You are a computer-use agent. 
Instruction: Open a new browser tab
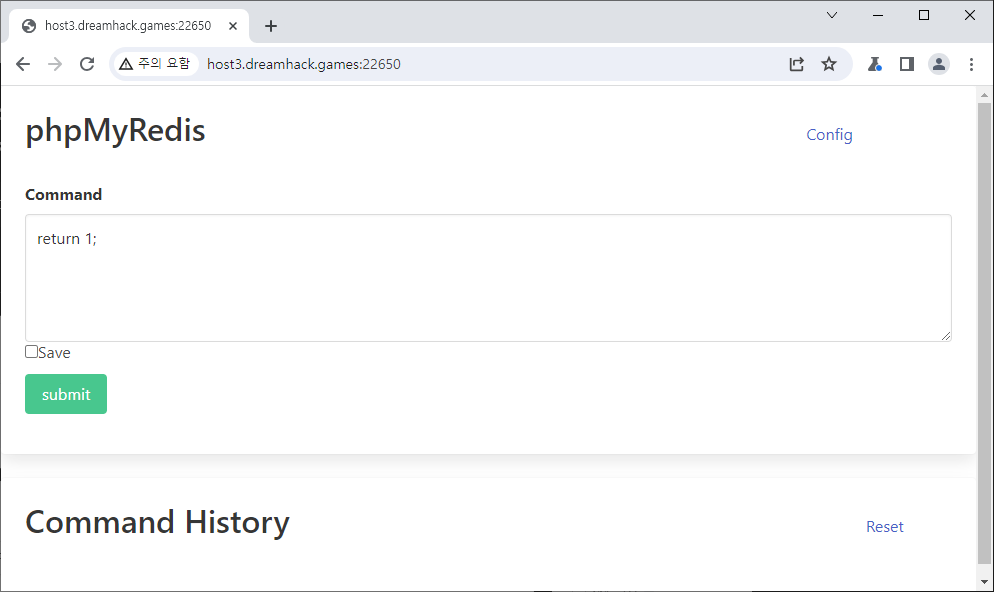coord(271,26)
